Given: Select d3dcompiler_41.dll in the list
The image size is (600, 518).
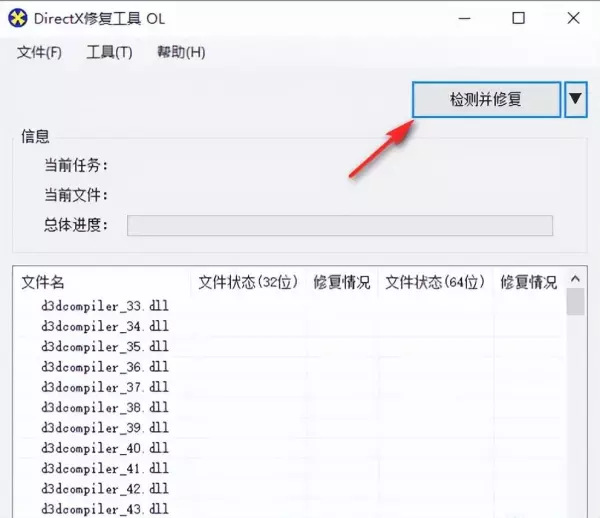Looking at the screenshot, I should 105,468.
